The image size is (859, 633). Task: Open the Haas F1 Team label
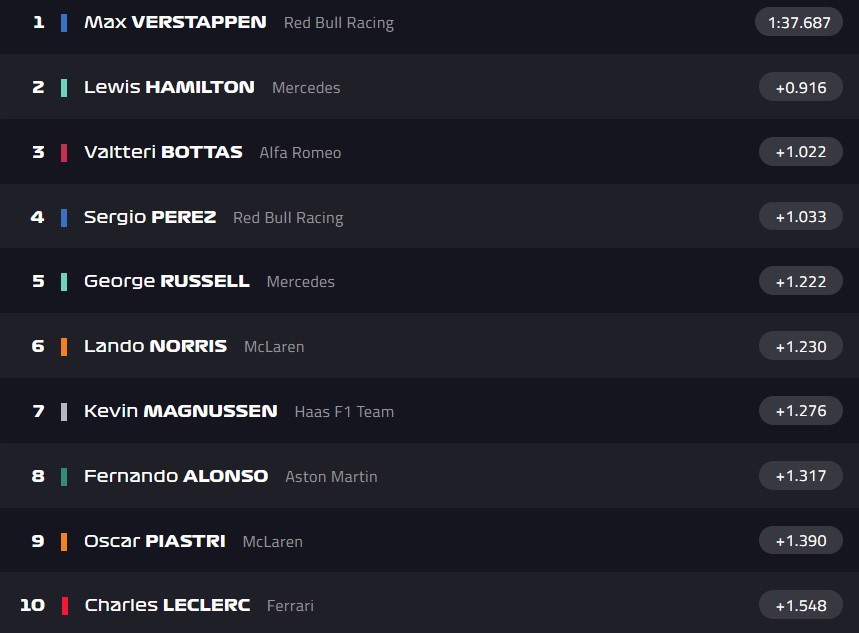coord(344,411)
